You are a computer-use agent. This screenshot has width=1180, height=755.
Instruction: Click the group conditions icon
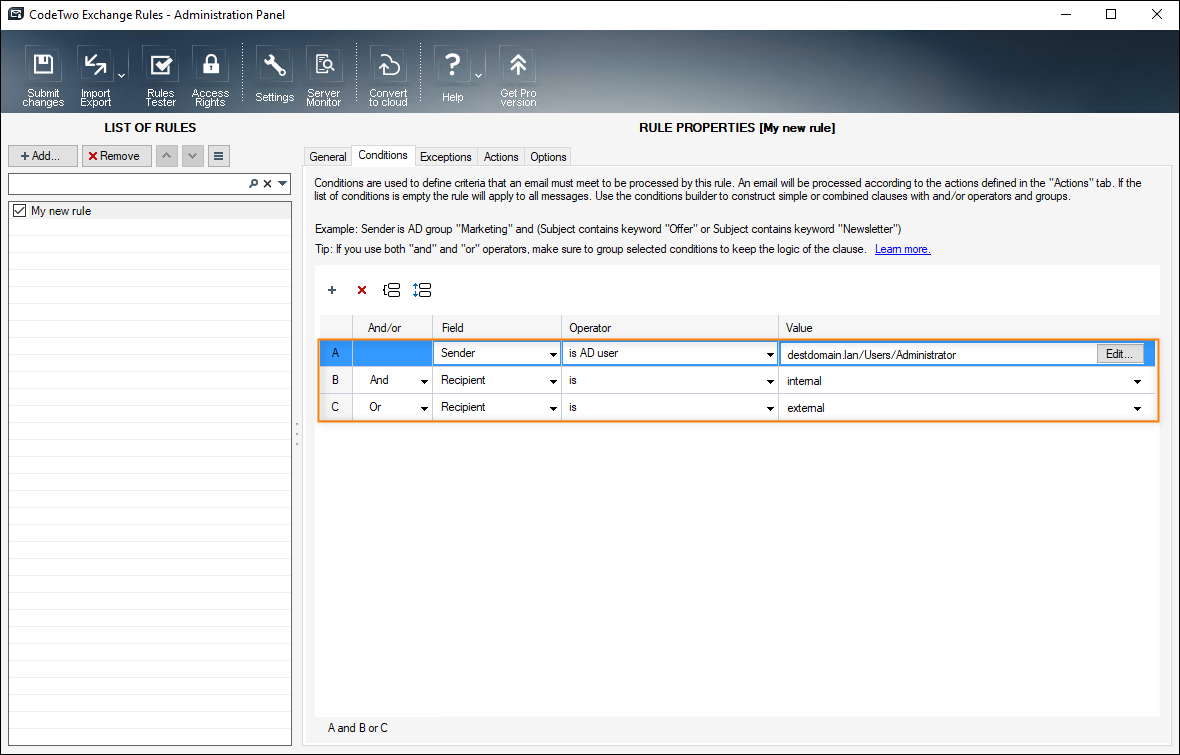(391, 290)
